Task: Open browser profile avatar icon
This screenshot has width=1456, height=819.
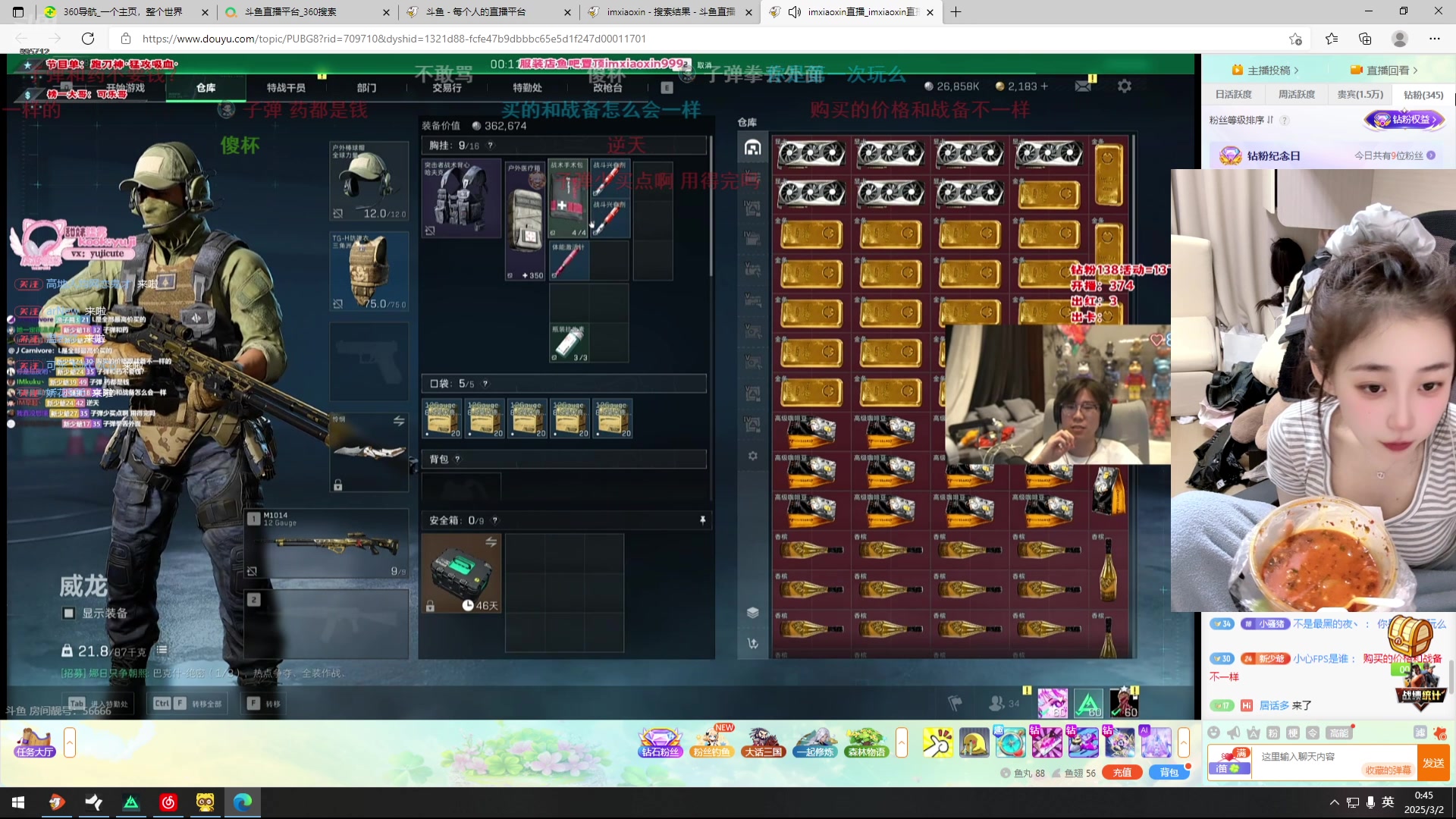Action: (1400, 39)
